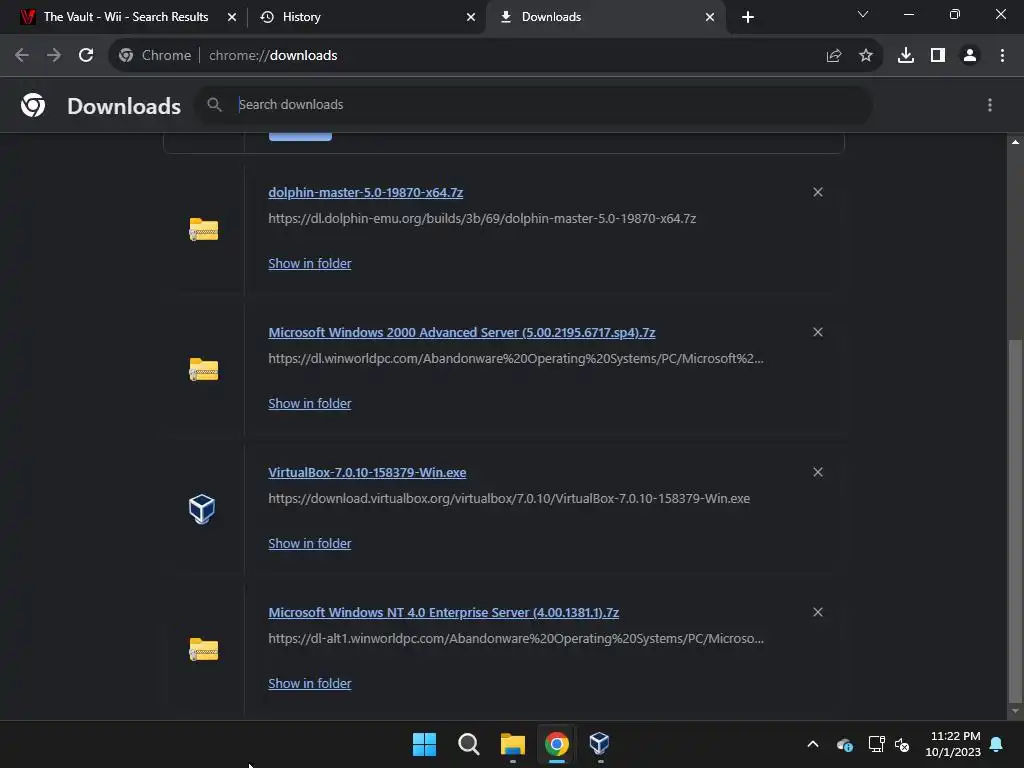Click the scrollbar down arrow
The width and height of the screenshot is (1024, 768).
pyautogui.click(x=1014, y=711)
